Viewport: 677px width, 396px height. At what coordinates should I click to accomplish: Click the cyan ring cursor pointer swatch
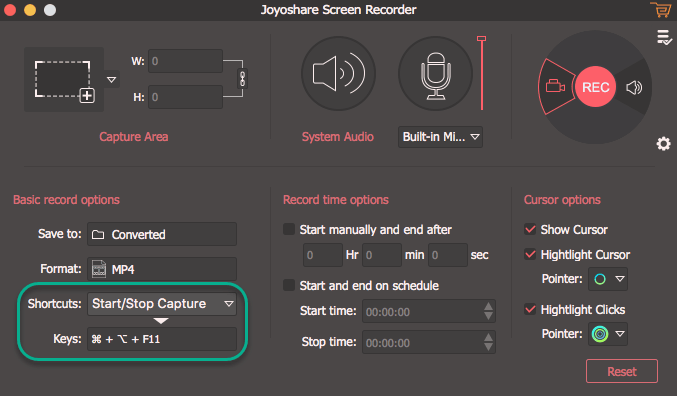600,279
